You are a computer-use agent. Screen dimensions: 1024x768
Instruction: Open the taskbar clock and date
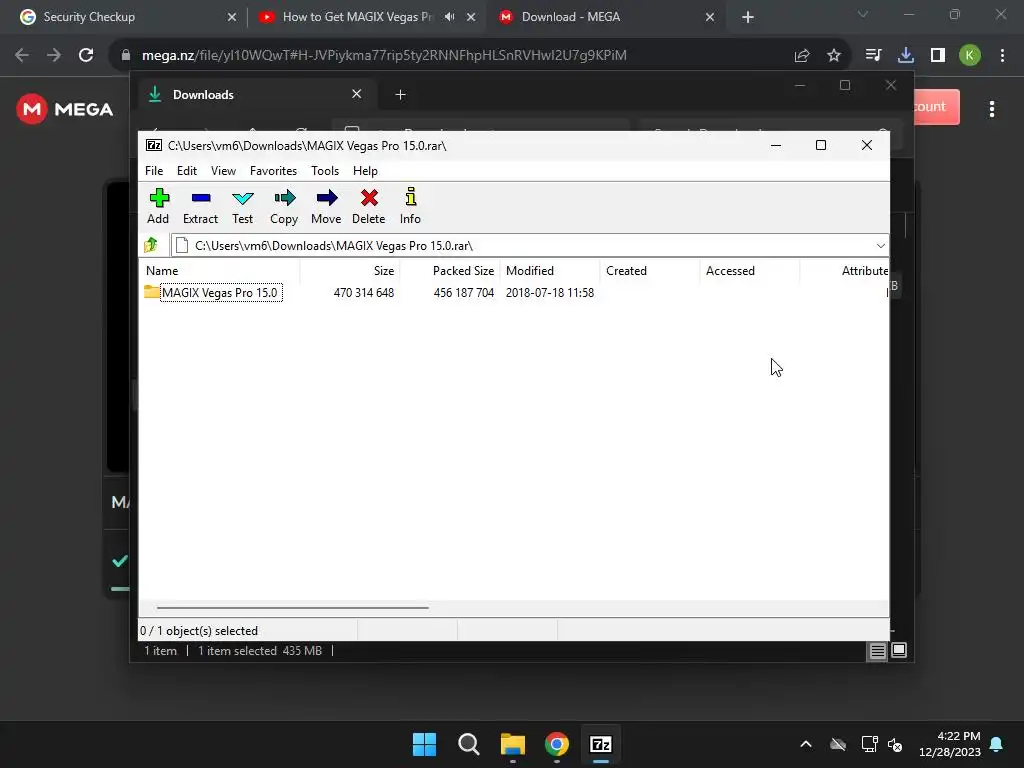pyautogui.click(x=950, y=744)
